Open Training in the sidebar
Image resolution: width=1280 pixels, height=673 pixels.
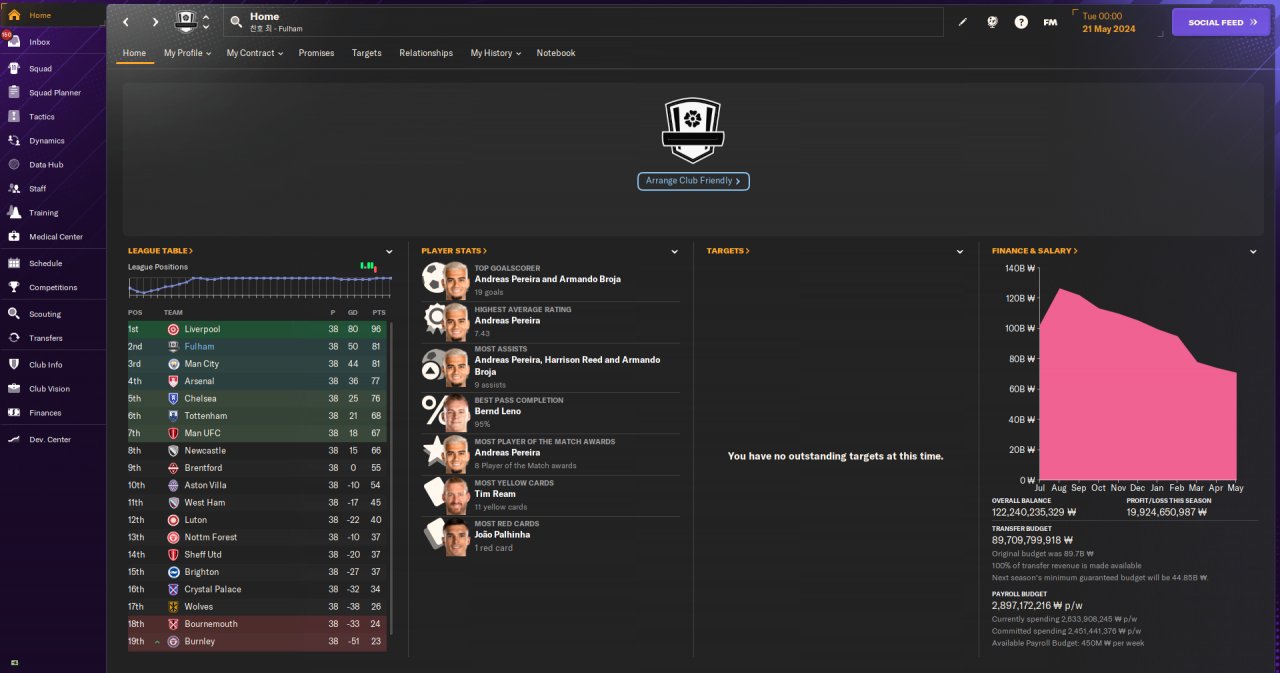[x=53, y=213]
